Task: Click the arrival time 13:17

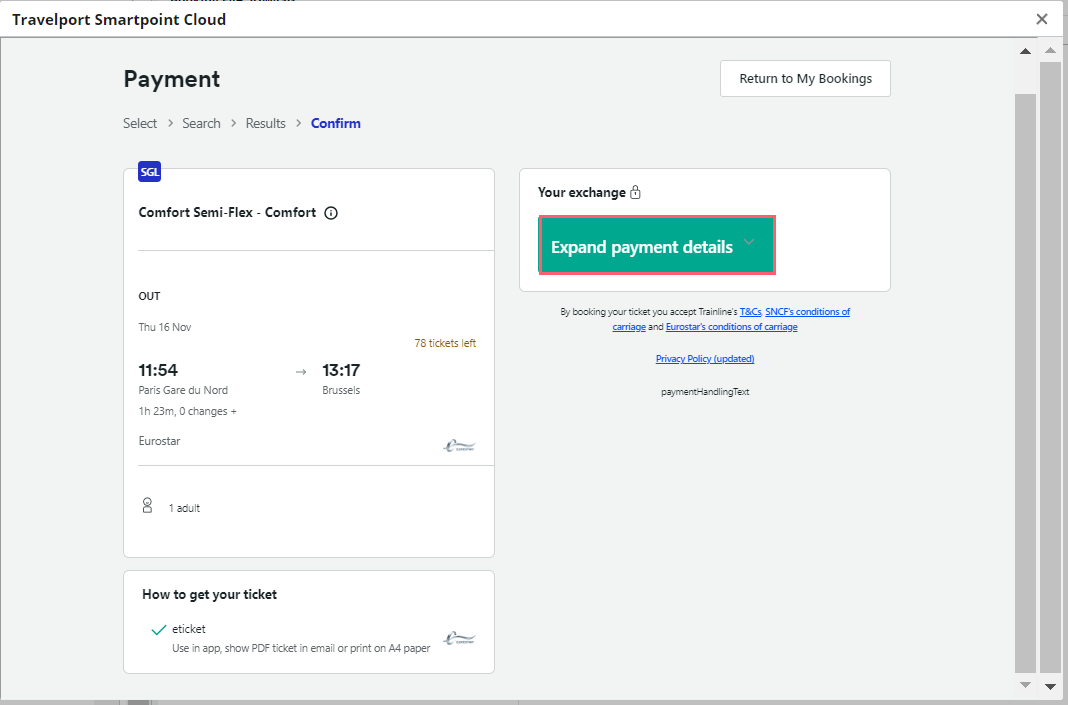Action: (x=341, y=370)
